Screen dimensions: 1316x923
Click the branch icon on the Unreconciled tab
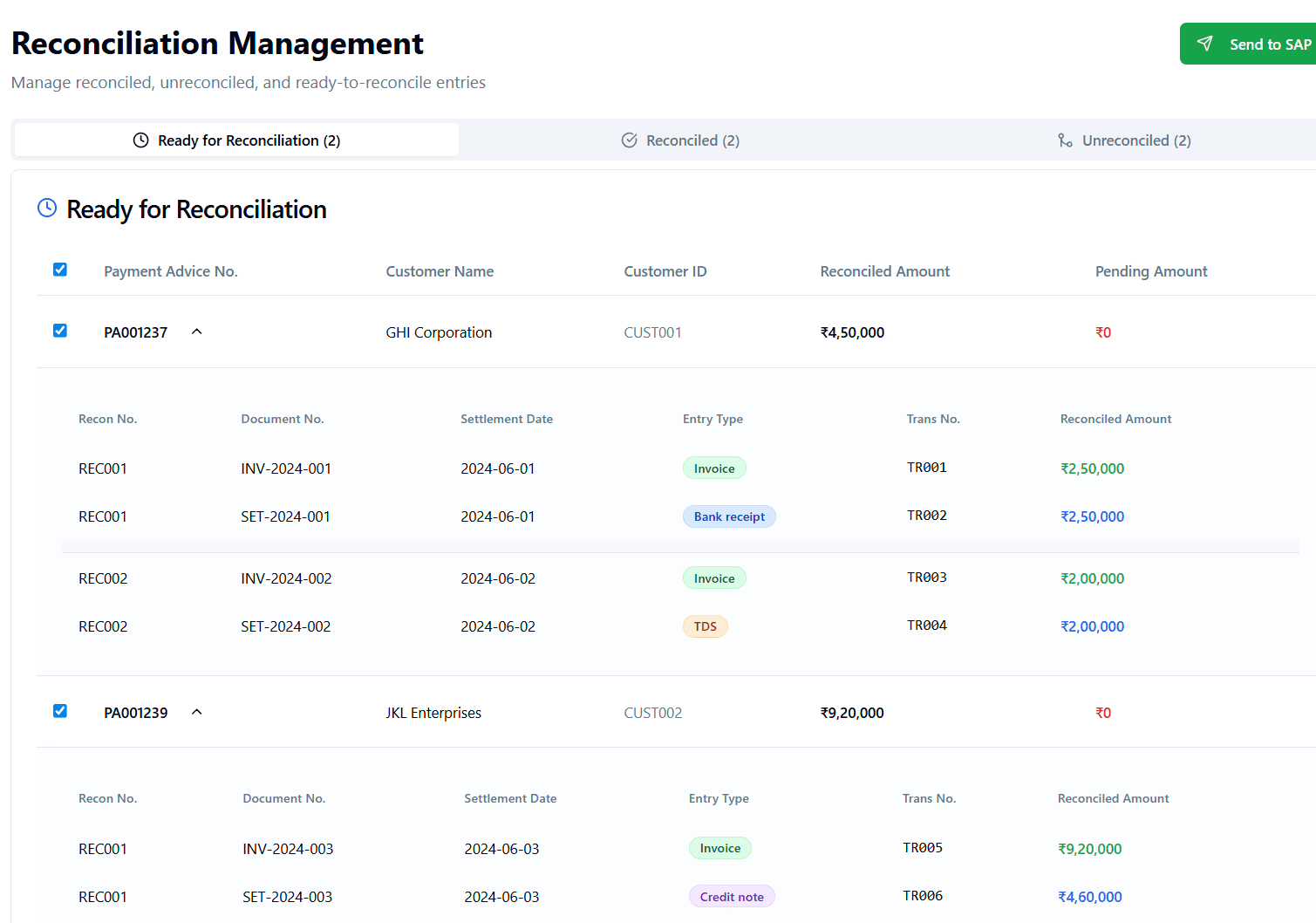pyautogui.click(x=1065, y=140)
